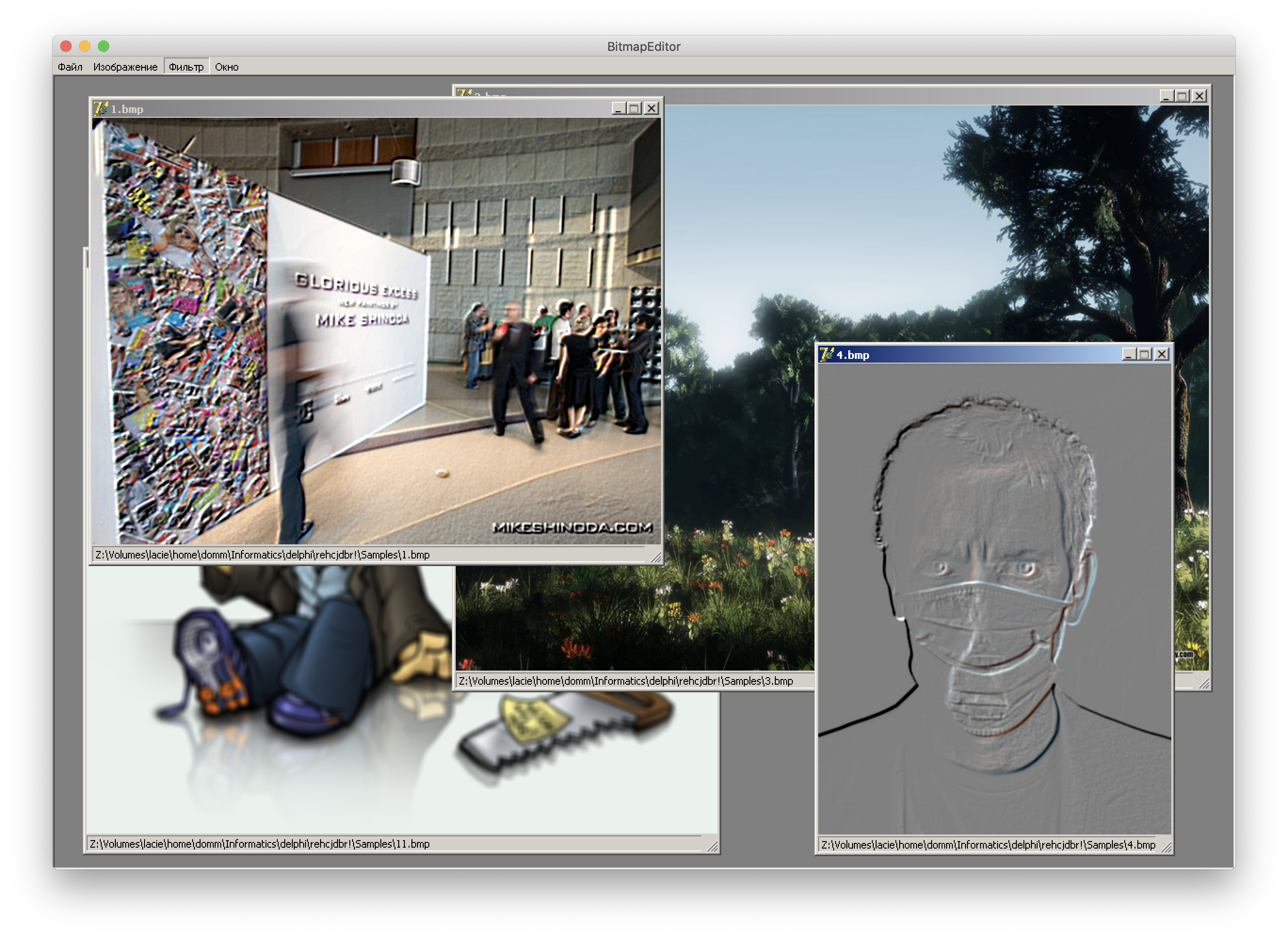
Task: Open the Фильтр menu
Action: 186,67
